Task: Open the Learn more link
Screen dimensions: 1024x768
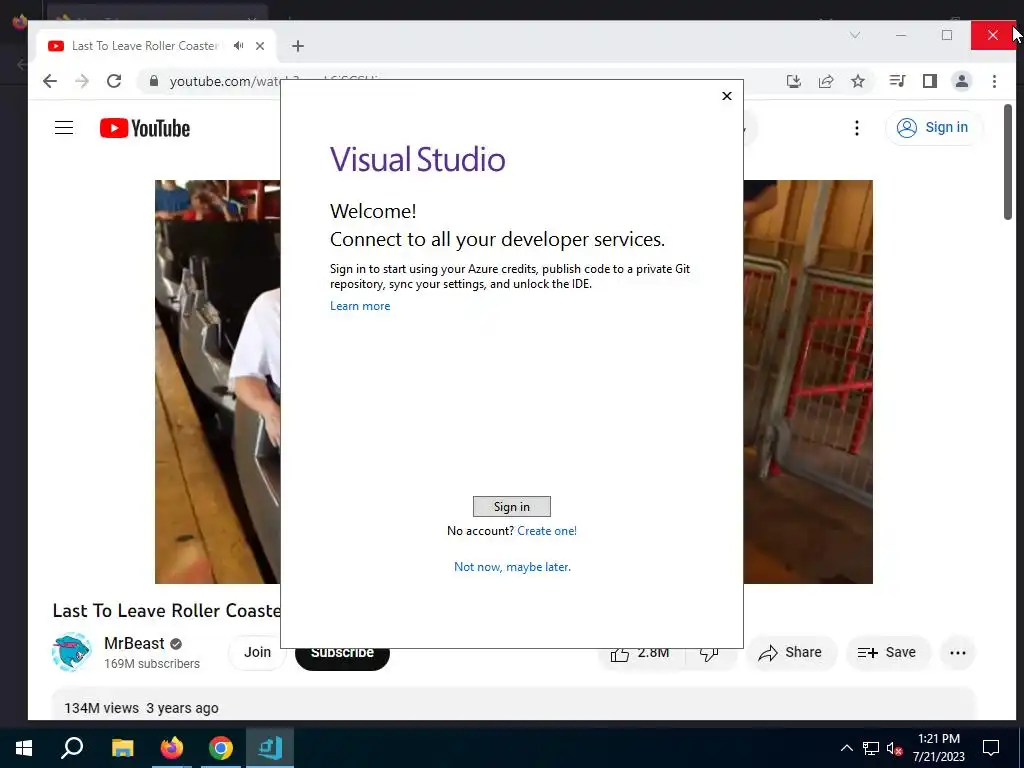Action: (x=360, y=306)
